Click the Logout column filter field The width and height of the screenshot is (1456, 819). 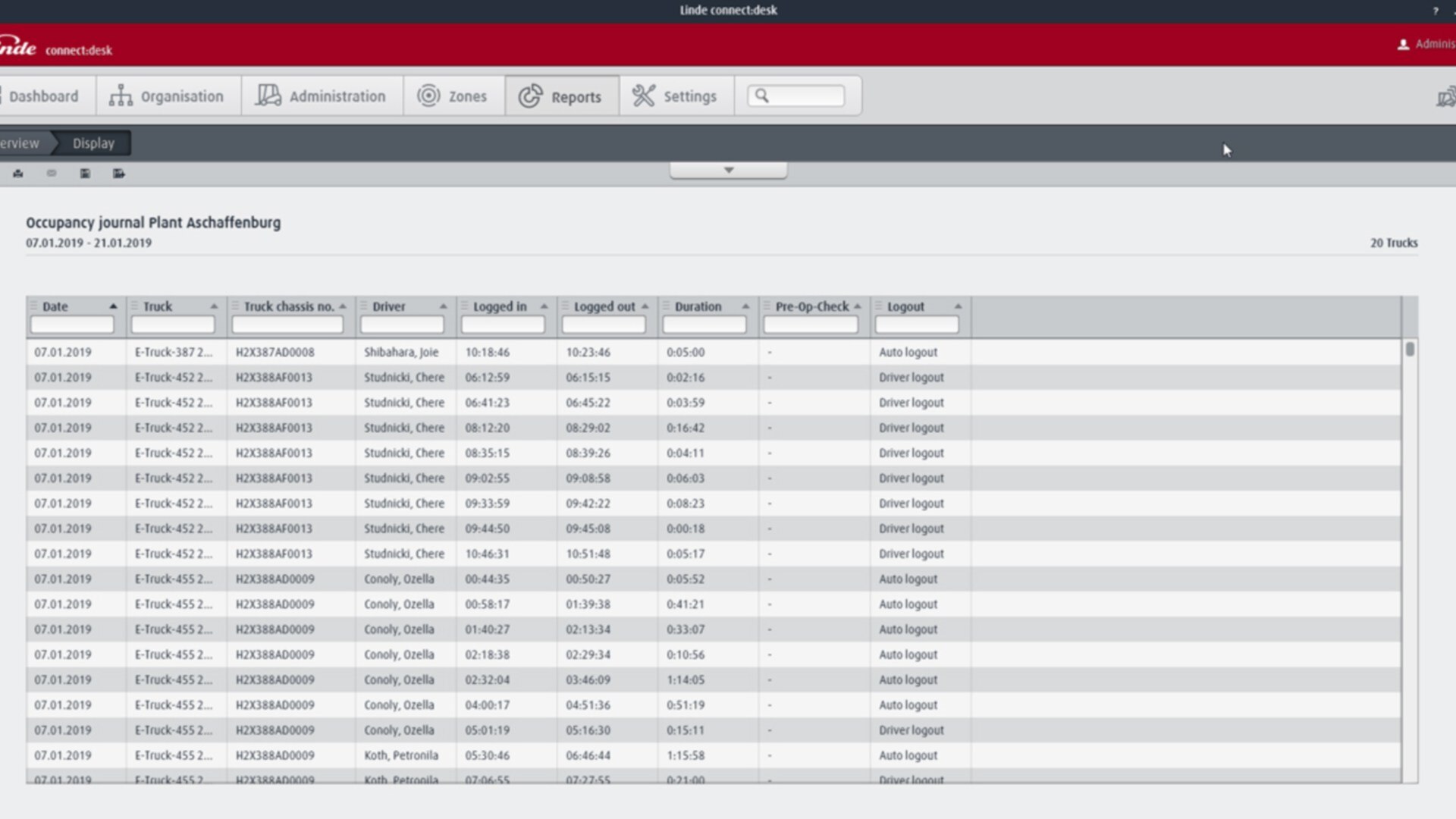point(916,325)
